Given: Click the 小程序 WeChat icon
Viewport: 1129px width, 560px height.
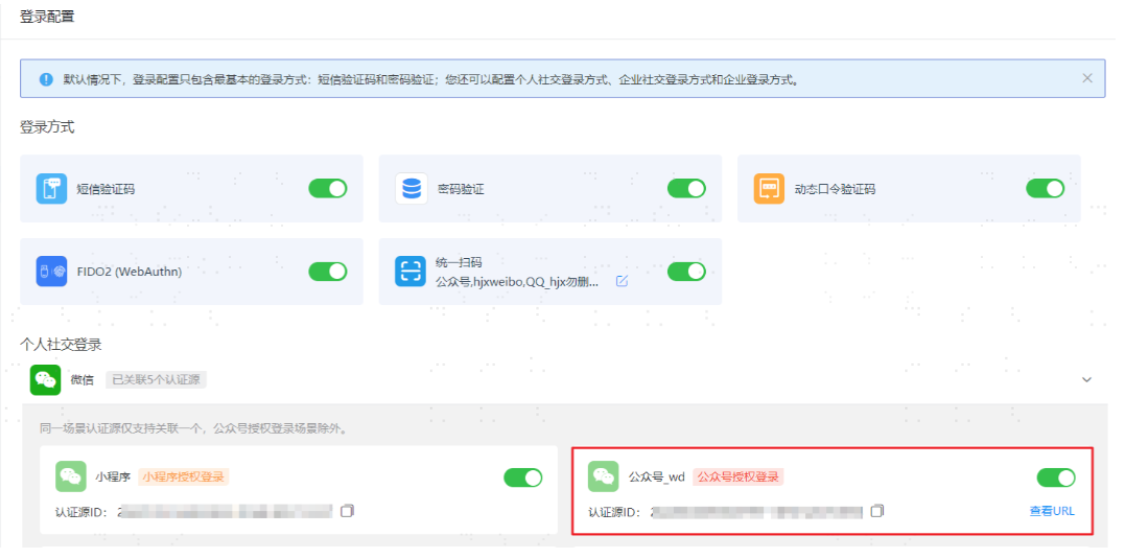Looking at the screenshot, I should tap(71, 477).
